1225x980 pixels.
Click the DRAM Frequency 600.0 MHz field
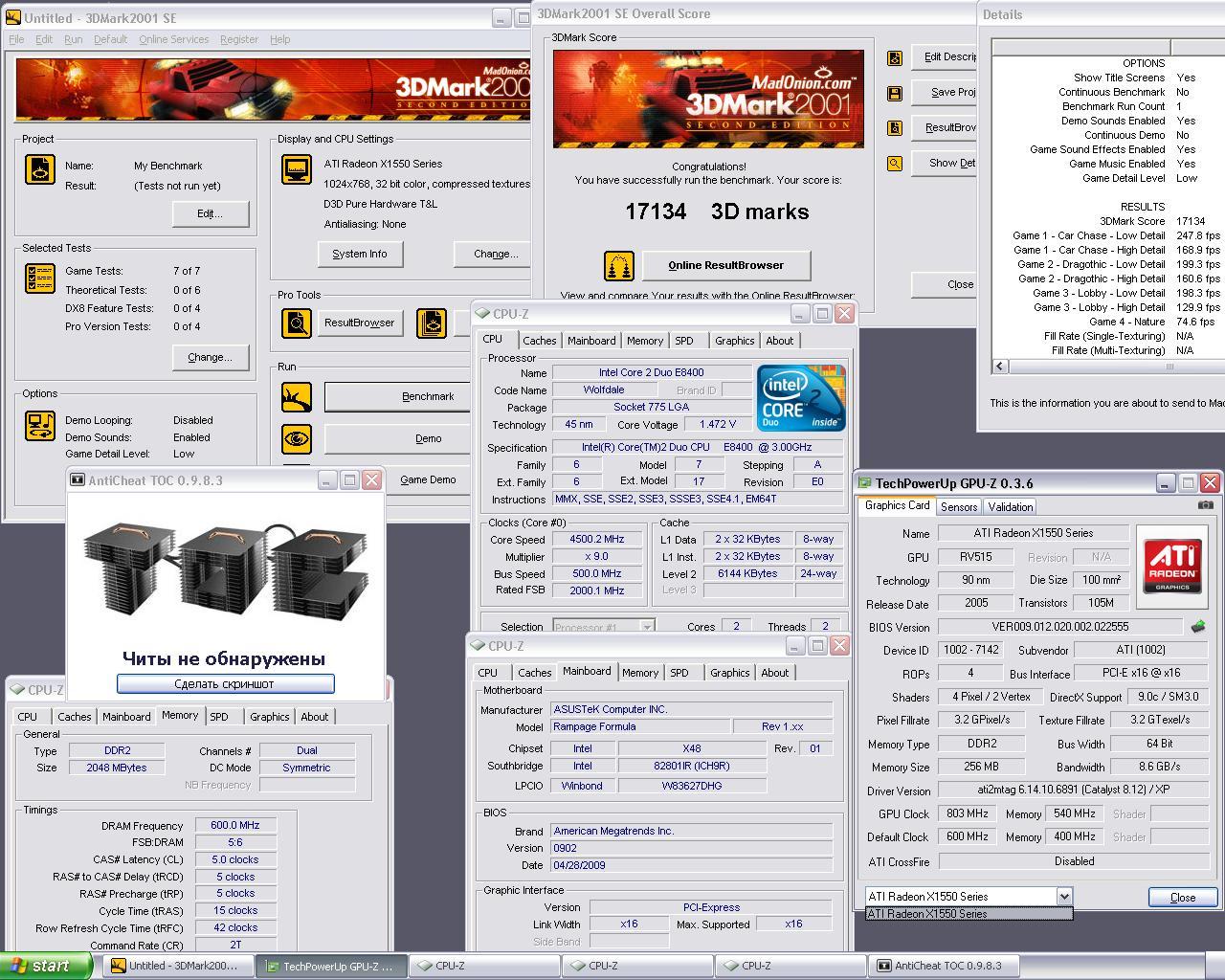pyautogui.click(x=234, y=825)
